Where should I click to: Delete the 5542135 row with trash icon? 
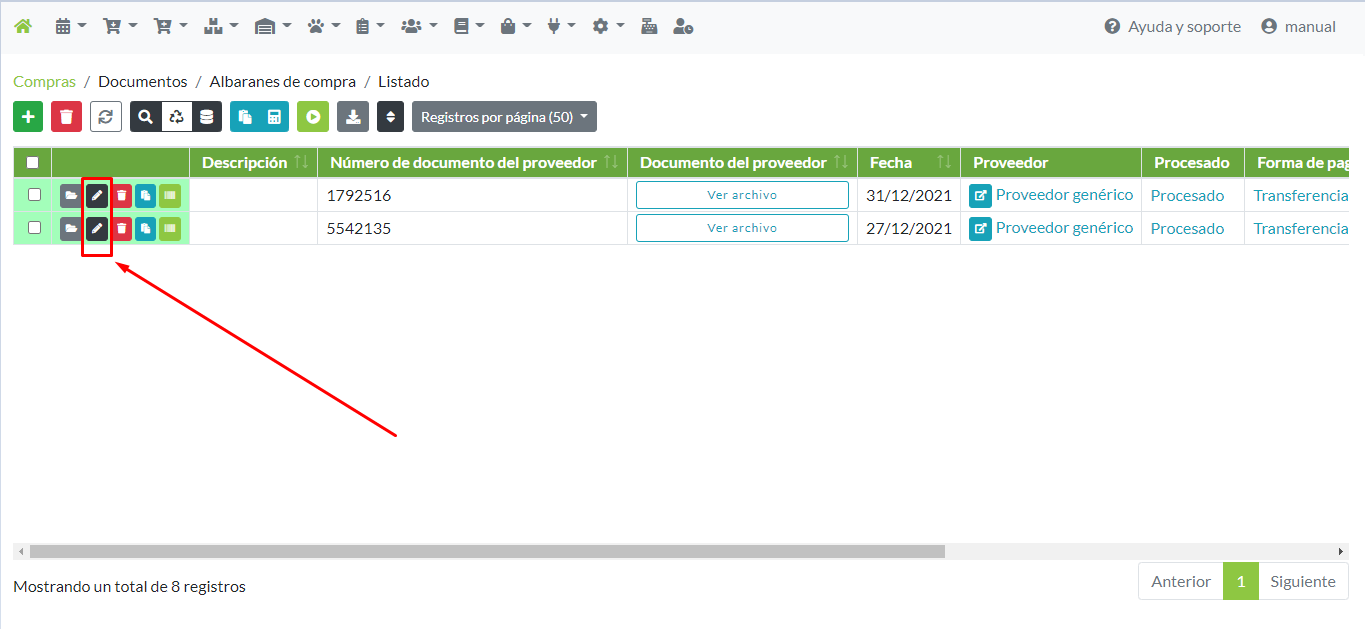[121, 229]
